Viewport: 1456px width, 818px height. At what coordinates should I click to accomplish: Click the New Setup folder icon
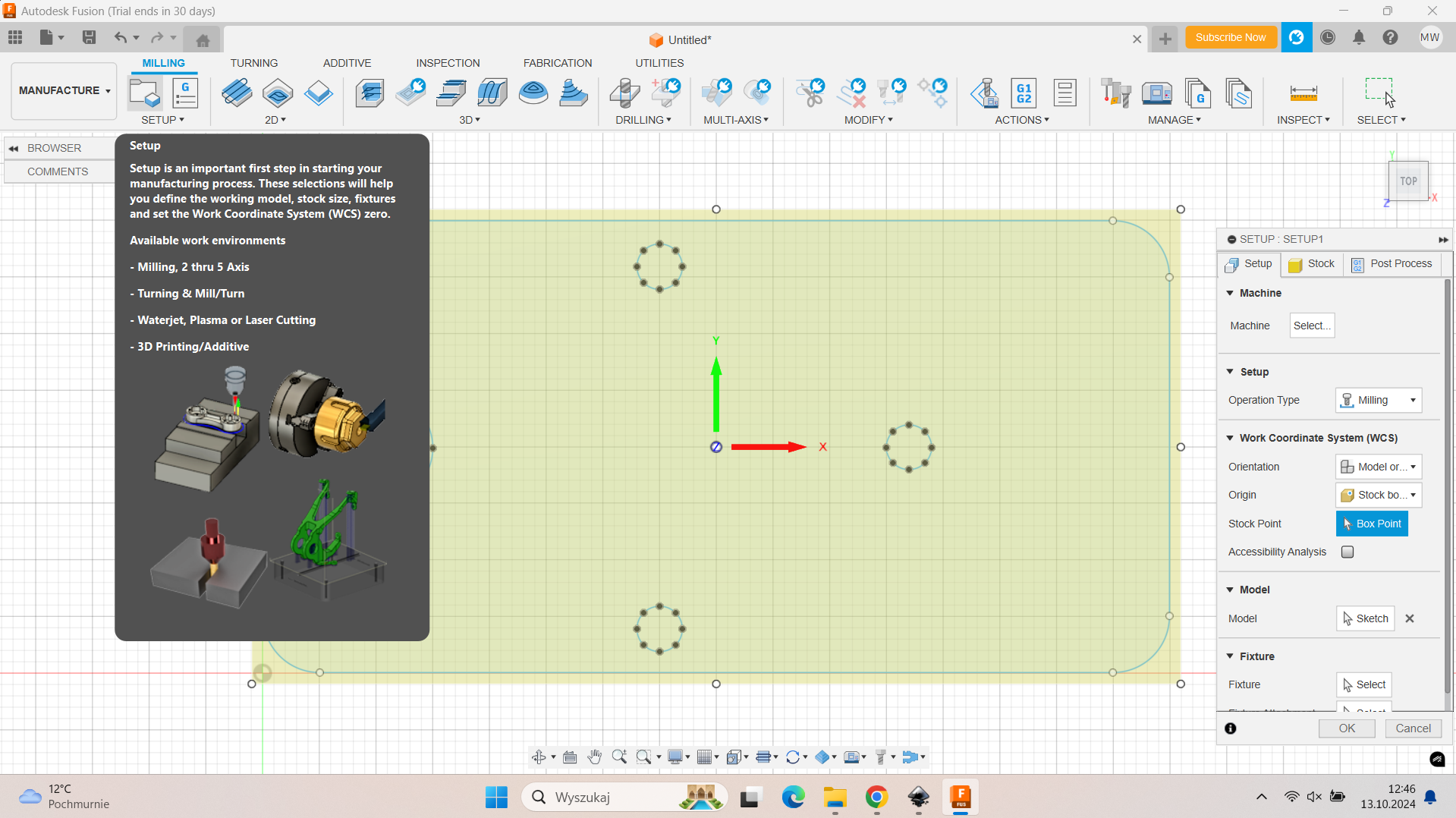(144, 93)
